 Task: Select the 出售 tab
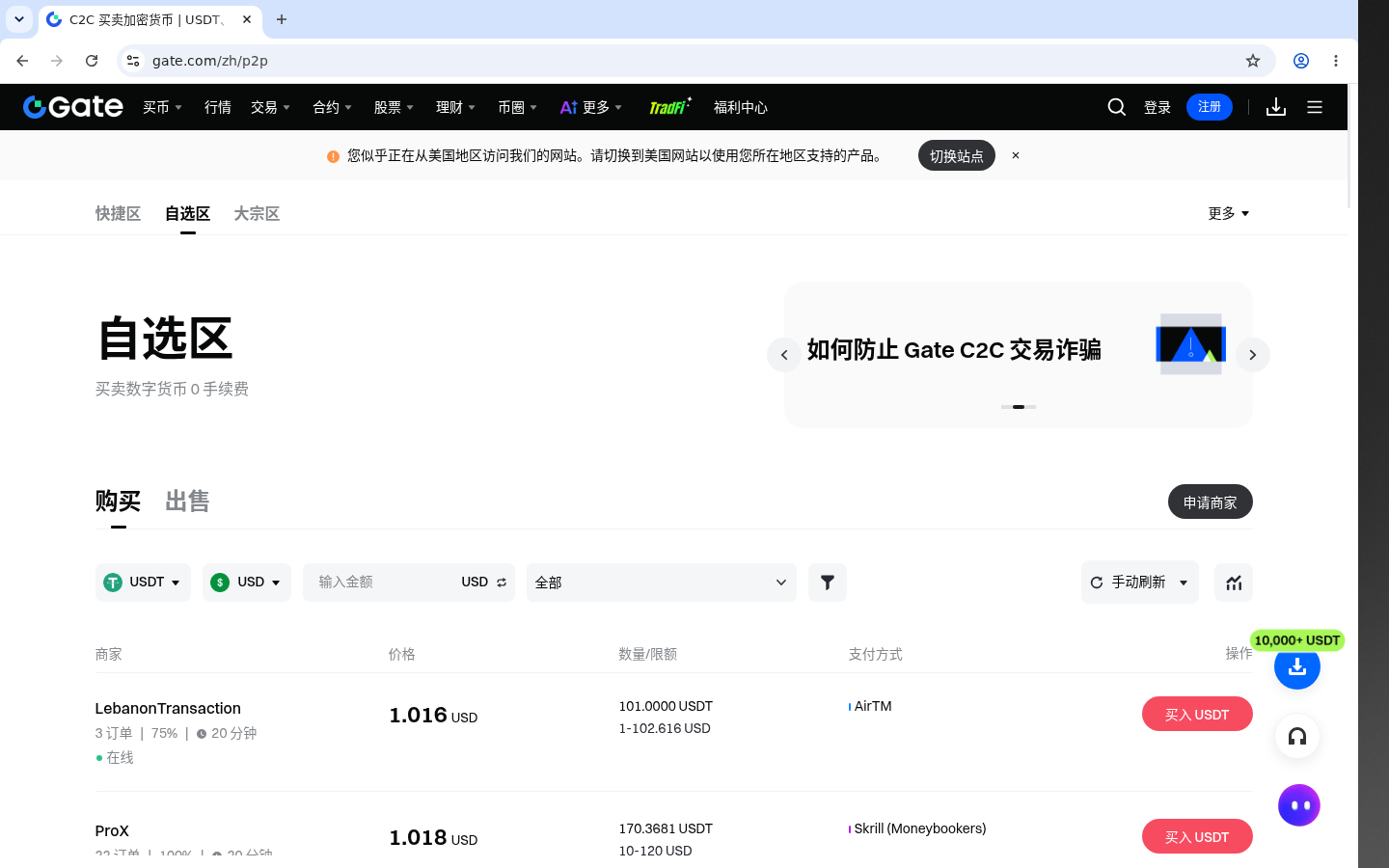187,502
